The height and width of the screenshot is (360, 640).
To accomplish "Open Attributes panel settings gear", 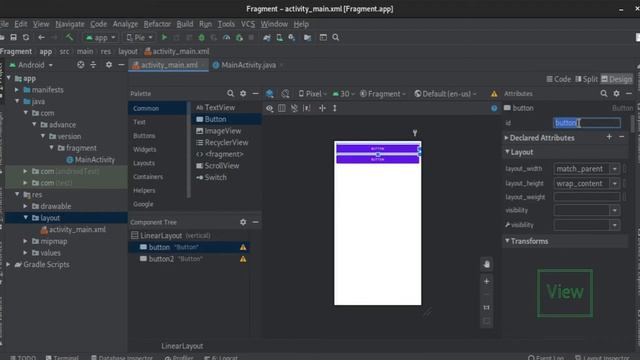I will click(616, 93).
